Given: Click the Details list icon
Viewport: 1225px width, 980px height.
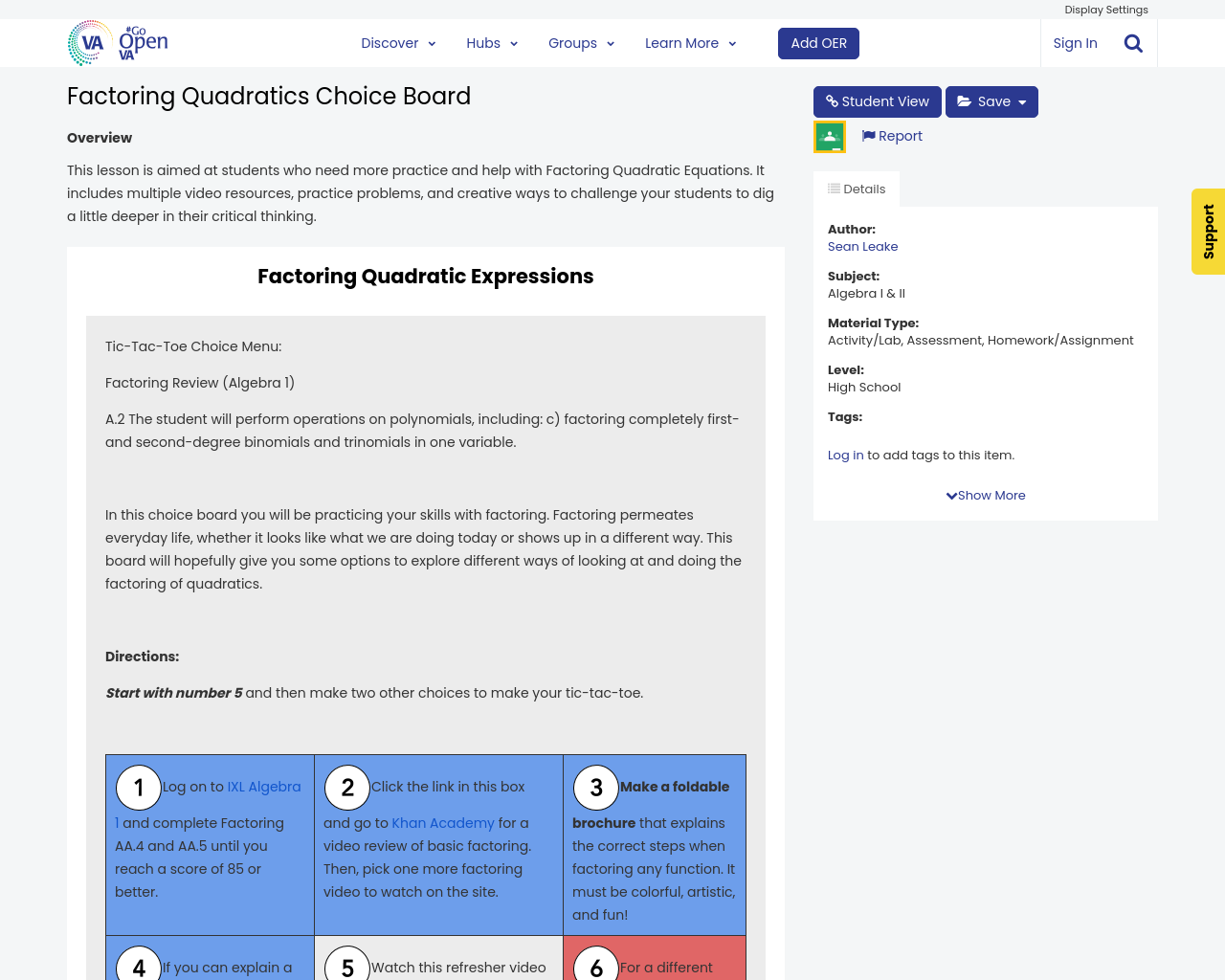Looking at the screenshot, I should click(835, 187).
